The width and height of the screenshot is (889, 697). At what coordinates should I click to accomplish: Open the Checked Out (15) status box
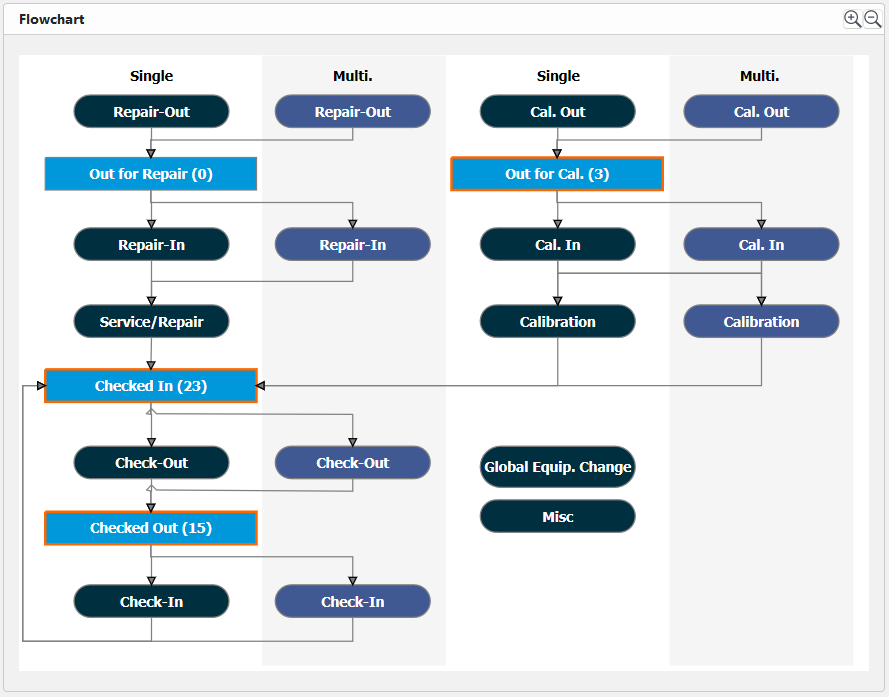coord(151,528)
